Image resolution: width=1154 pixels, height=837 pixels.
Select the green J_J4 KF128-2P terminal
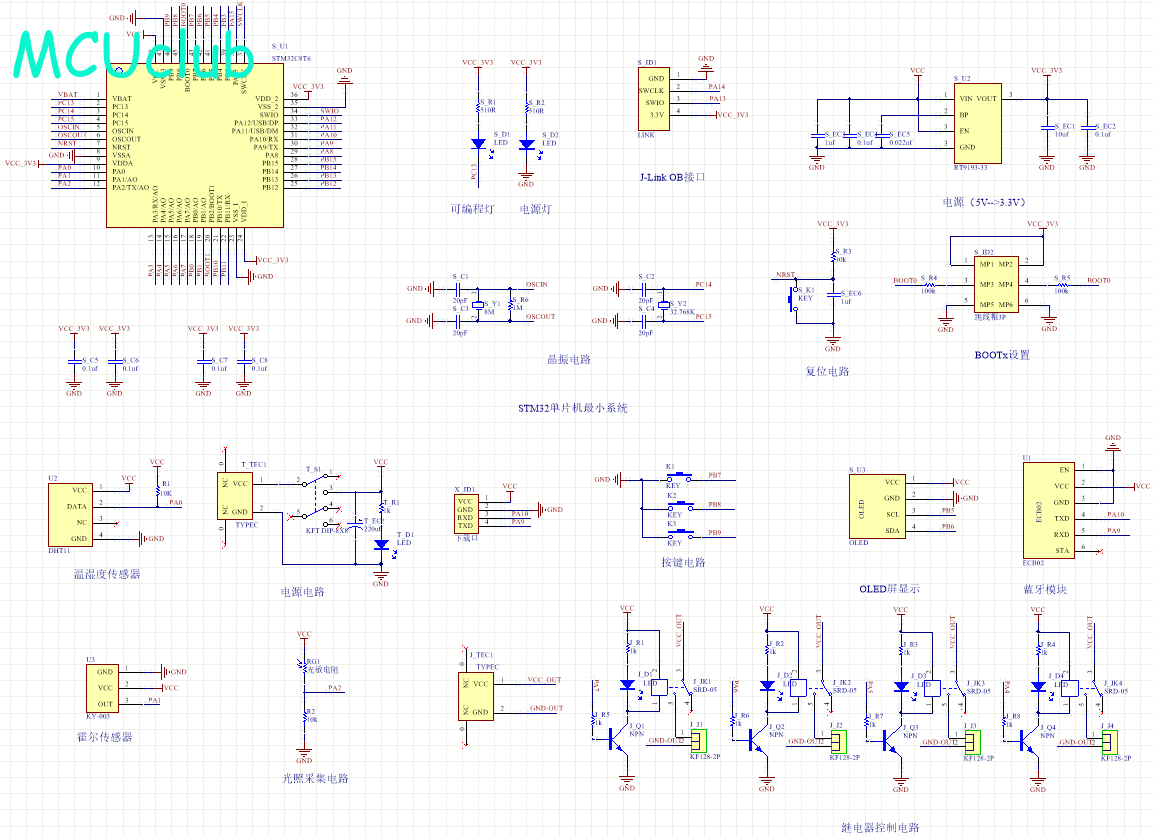pyautogui.click(x=1110, y=741)
